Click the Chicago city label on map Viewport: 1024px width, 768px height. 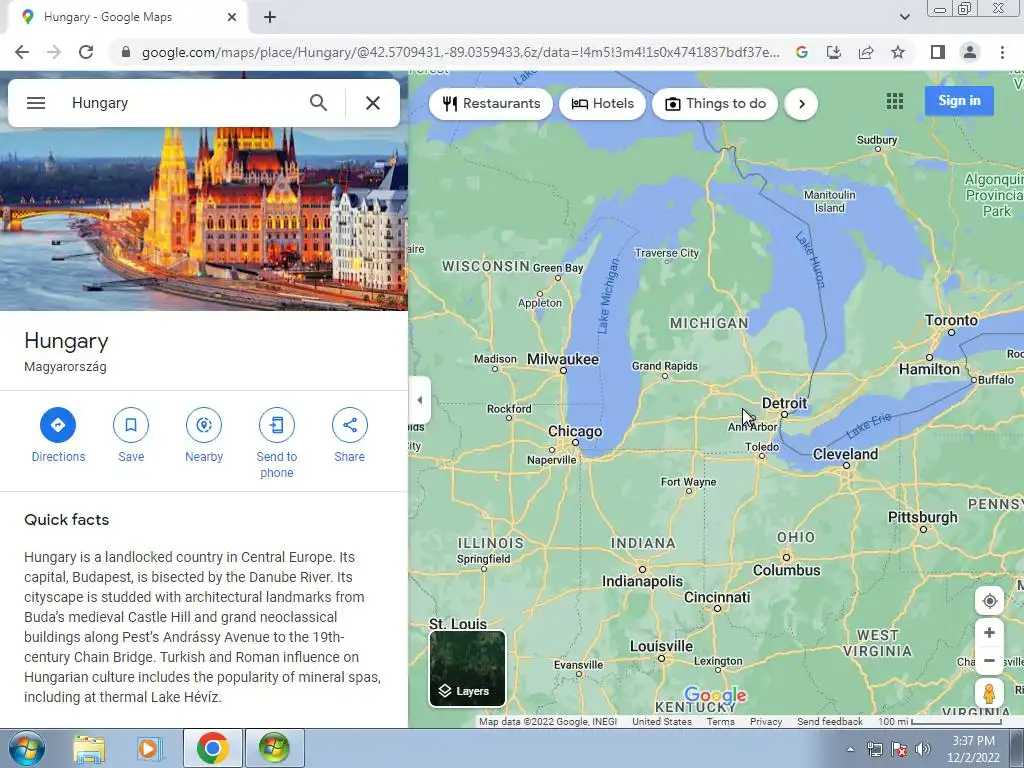[575, 432]
